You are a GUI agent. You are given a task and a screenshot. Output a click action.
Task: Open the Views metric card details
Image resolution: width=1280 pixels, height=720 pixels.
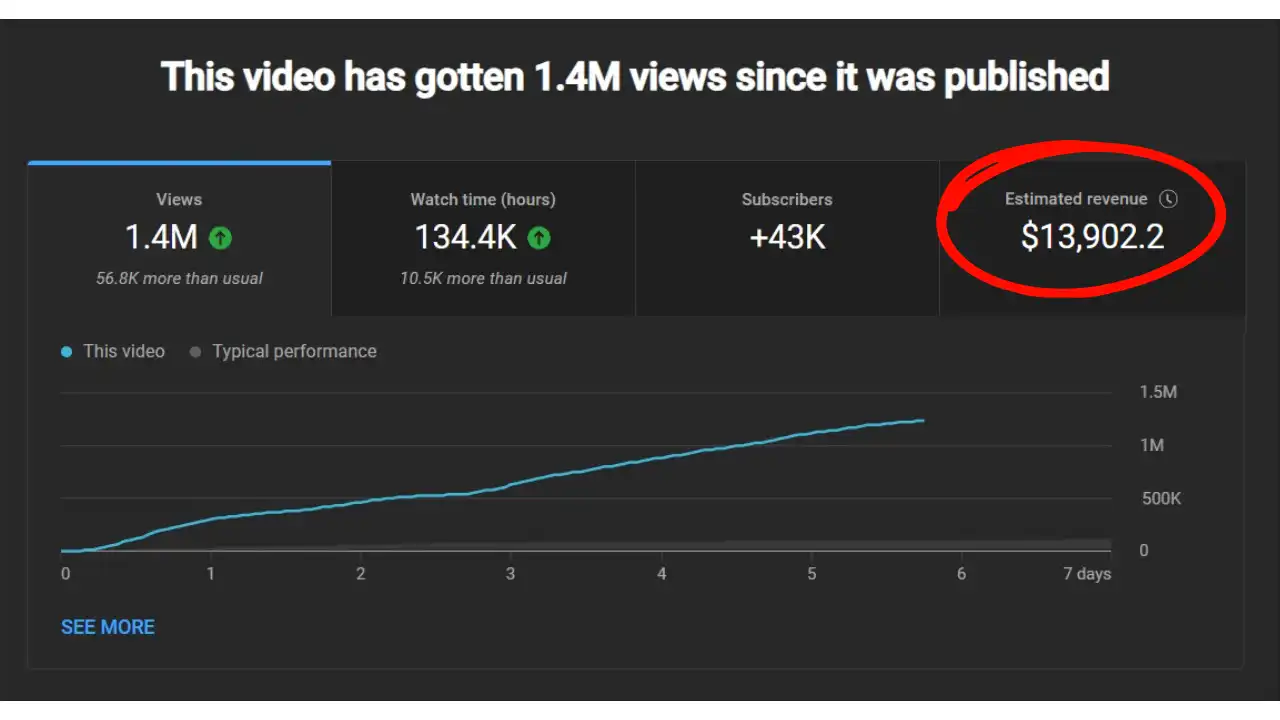point(179,238)
